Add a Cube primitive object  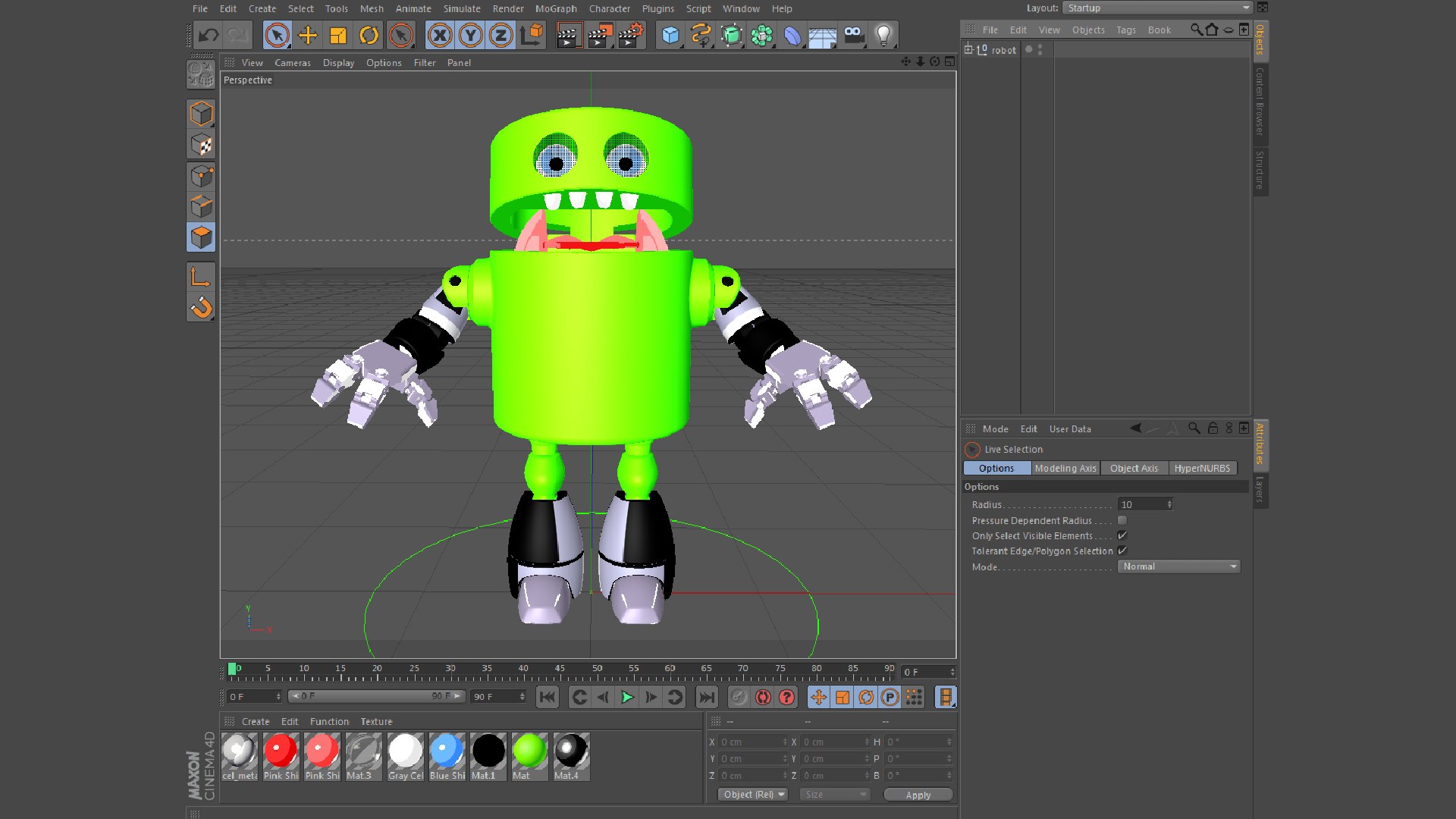tap(670, 35)
